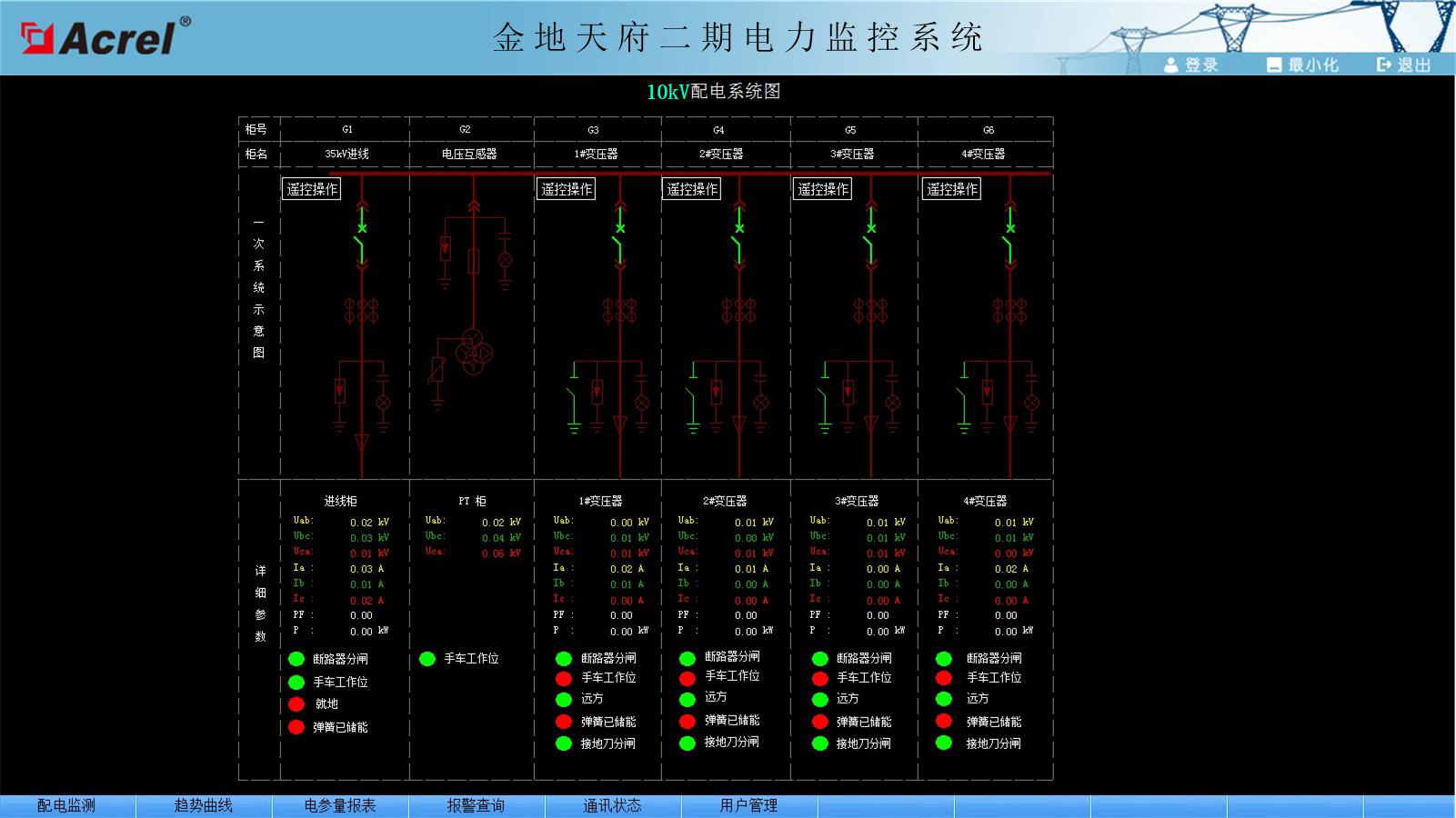Open the 报警查询 tab
This screenshot has height=818, width=1456.
477,806
